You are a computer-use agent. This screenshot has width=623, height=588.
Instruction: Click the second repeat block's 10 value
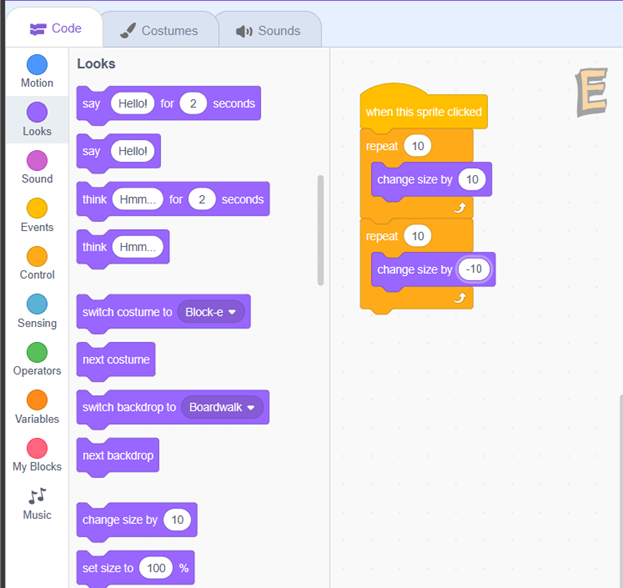(418, 236)
